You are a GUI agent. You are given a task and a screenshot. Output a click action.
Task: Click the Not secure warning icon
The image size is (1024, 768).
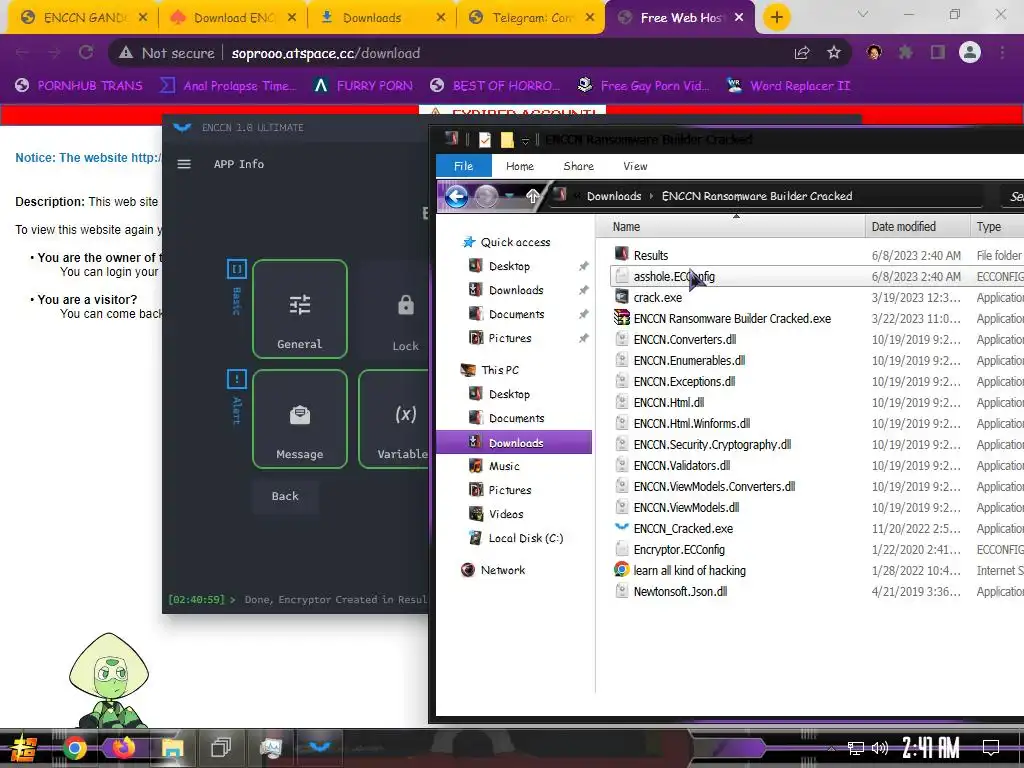coord(125,53)
